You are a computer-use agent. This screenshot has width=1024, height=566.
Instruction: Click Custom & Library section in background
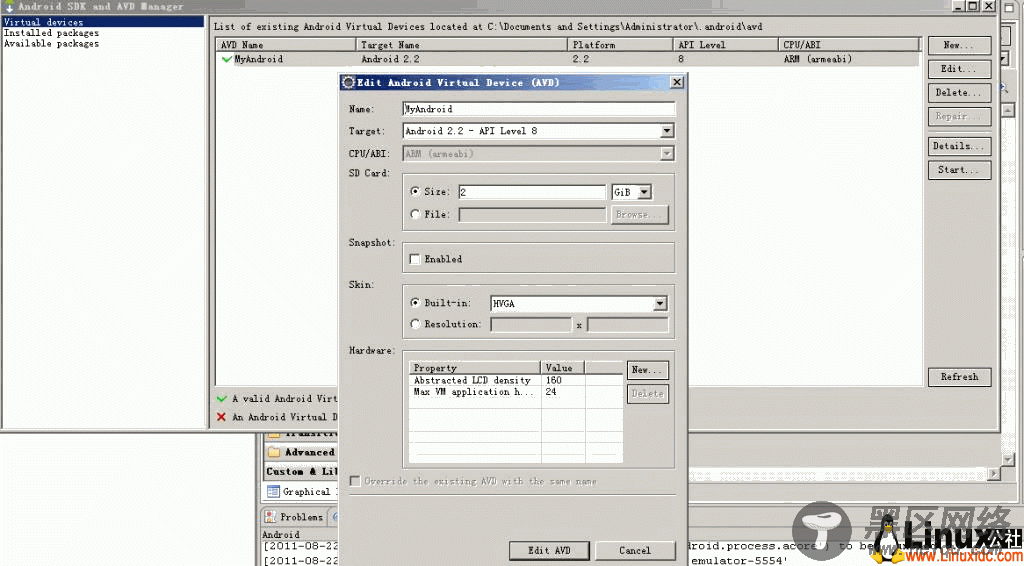tap(301, 471)
